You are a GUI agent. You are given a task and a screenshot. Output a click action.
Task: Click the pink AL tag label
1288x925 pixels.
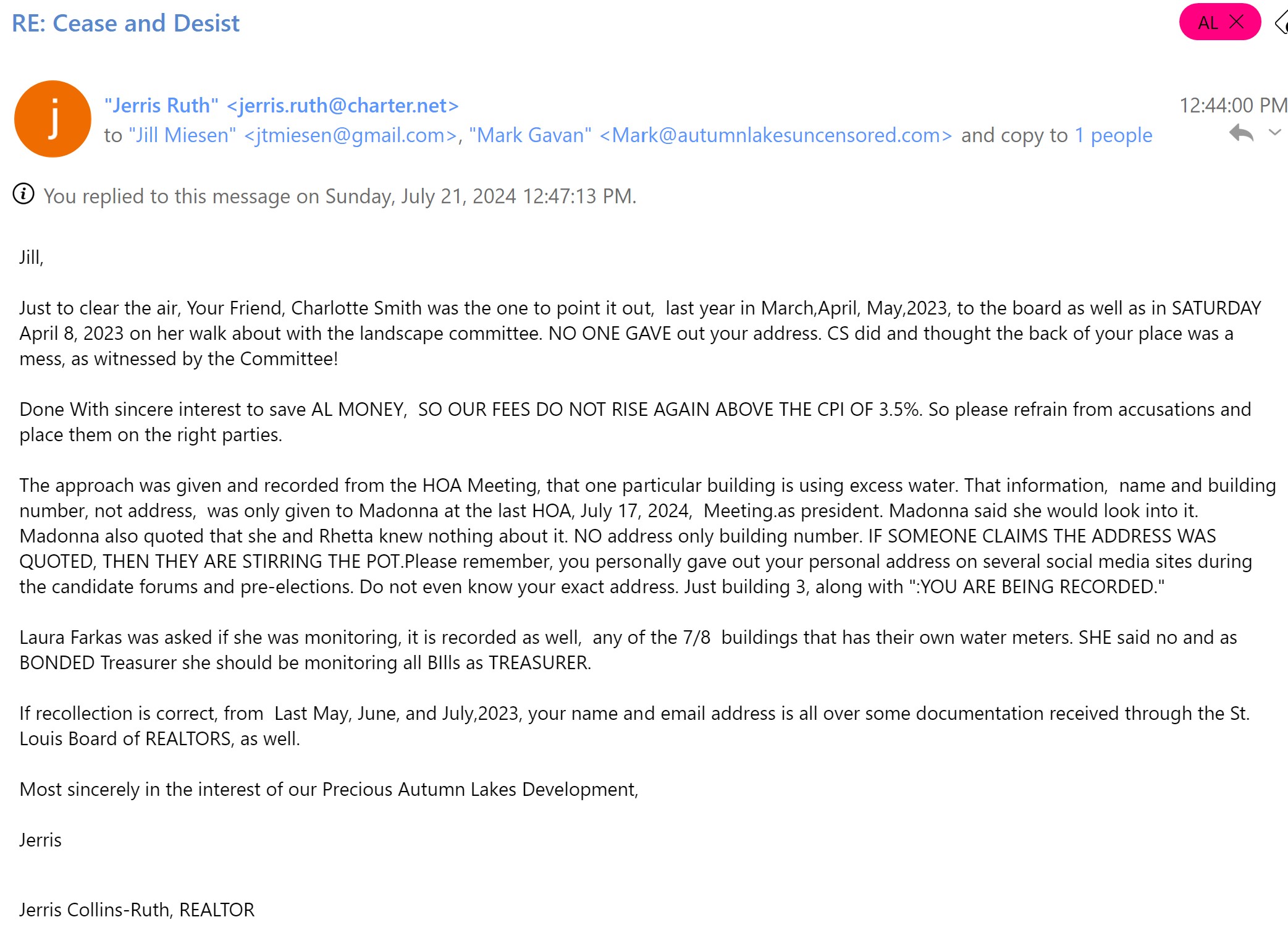[1208, 23]
